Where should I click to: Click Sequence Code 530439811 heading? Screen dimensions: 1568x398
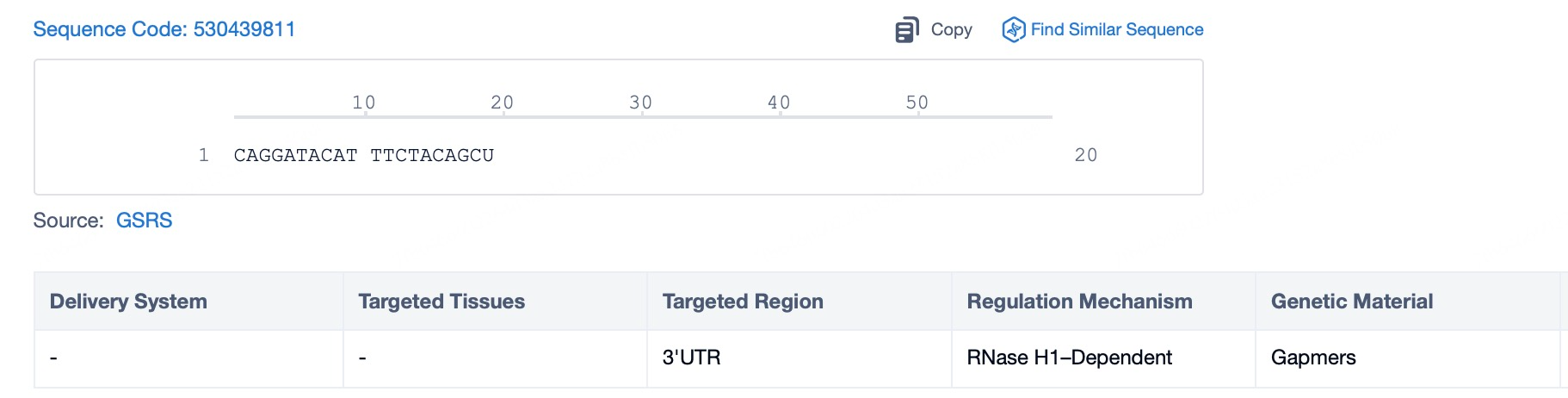pyautogui.click(x=164, y=29)
